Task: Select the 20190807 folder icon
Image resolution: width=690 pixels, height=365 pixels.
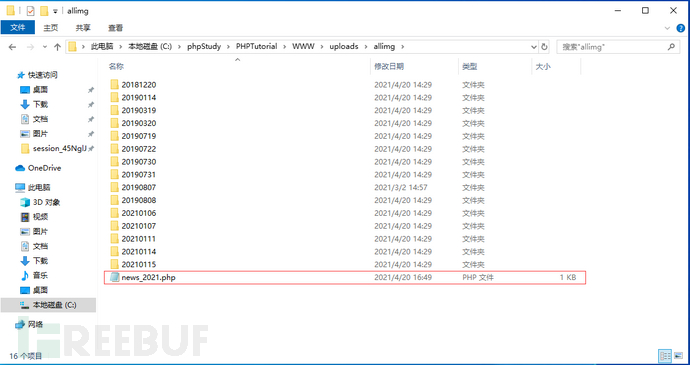Action: [x=114, y=187]
